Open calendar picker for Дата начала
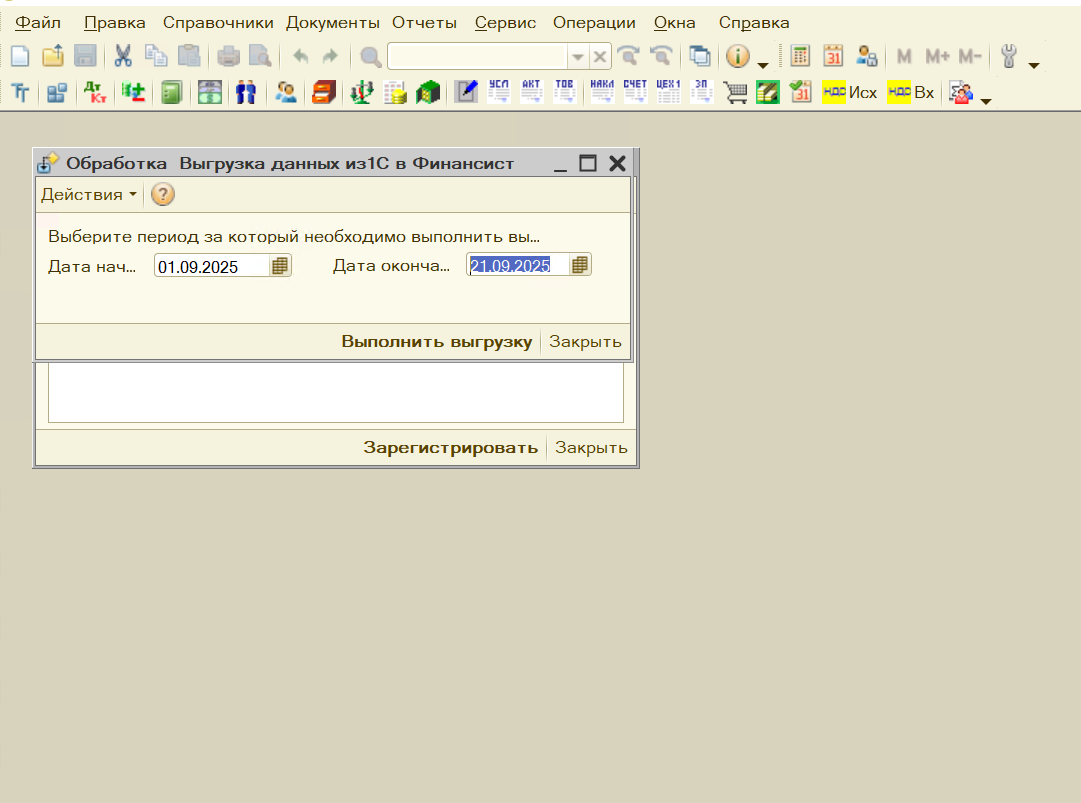The image size is (1081, 803). [x=280, y=266]
